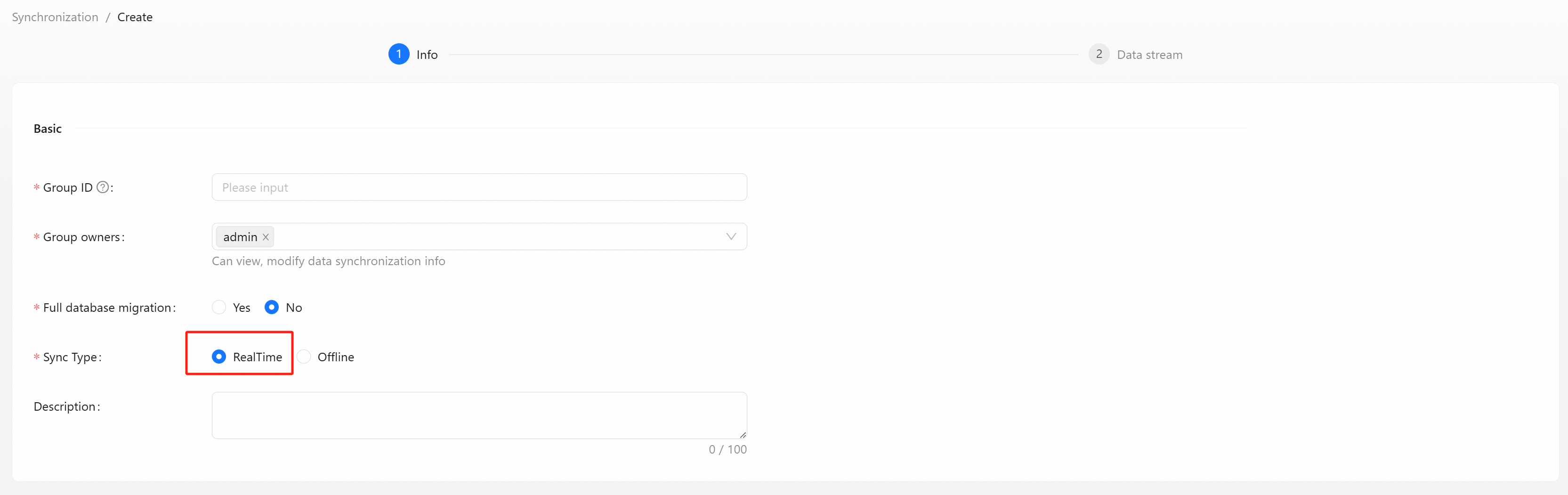1568x495 pixels.
Task: Expand the Group owners dropdown arrow
Action: point(731,236)
